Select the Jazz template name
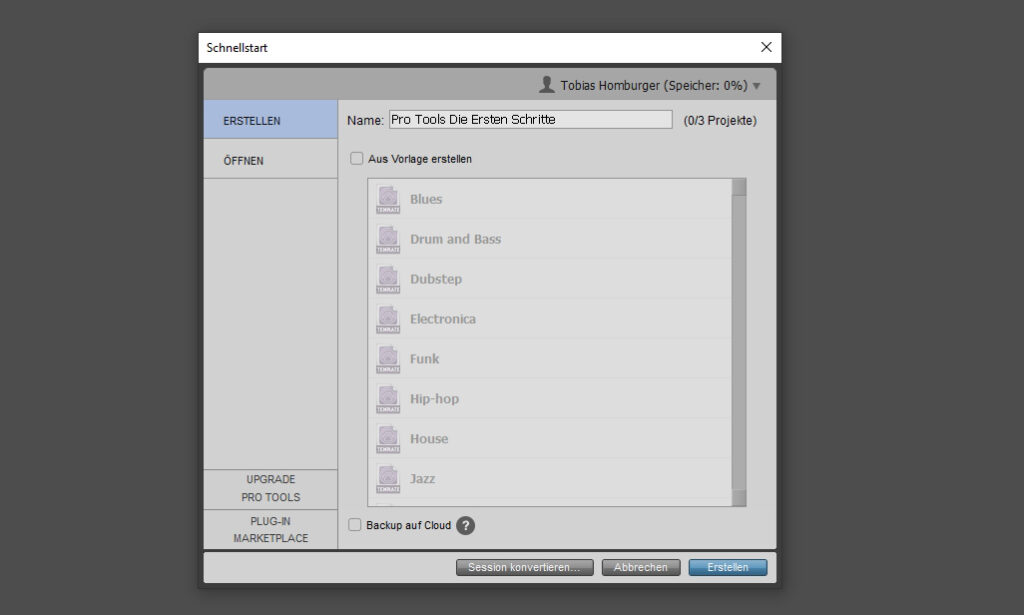The height and width of the screenshot is (615, 1024). [x=422, y=479]
